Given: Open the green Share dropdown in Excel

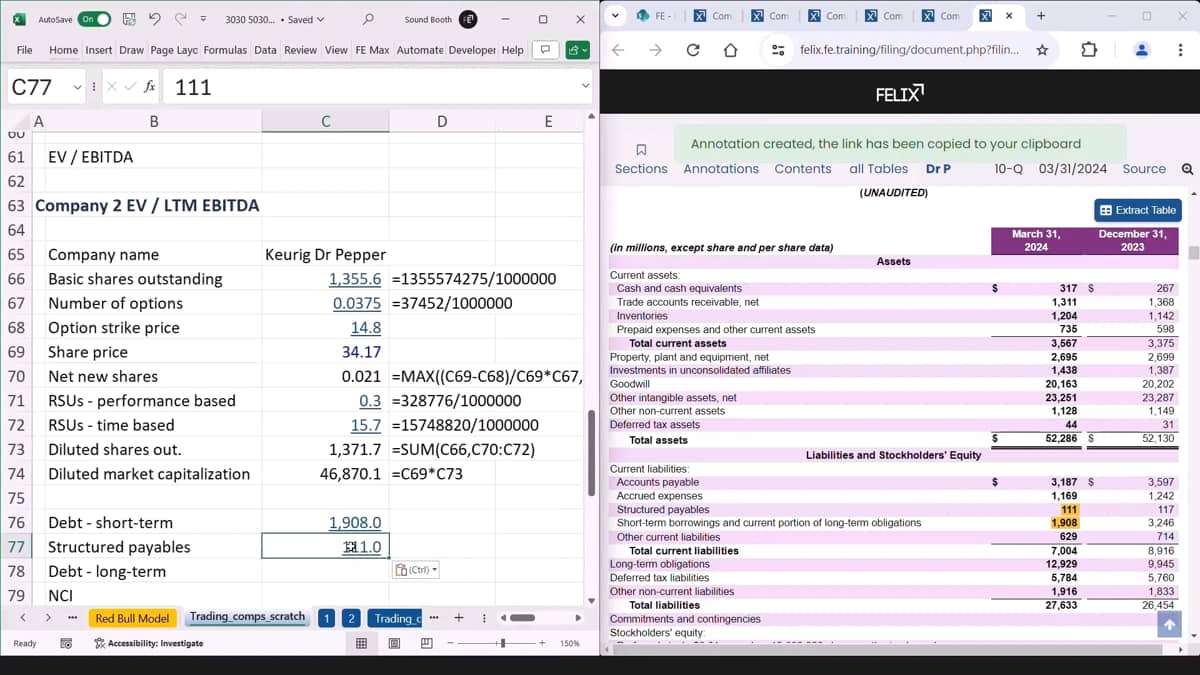Looking at the screenshot, I should point(577,50).
